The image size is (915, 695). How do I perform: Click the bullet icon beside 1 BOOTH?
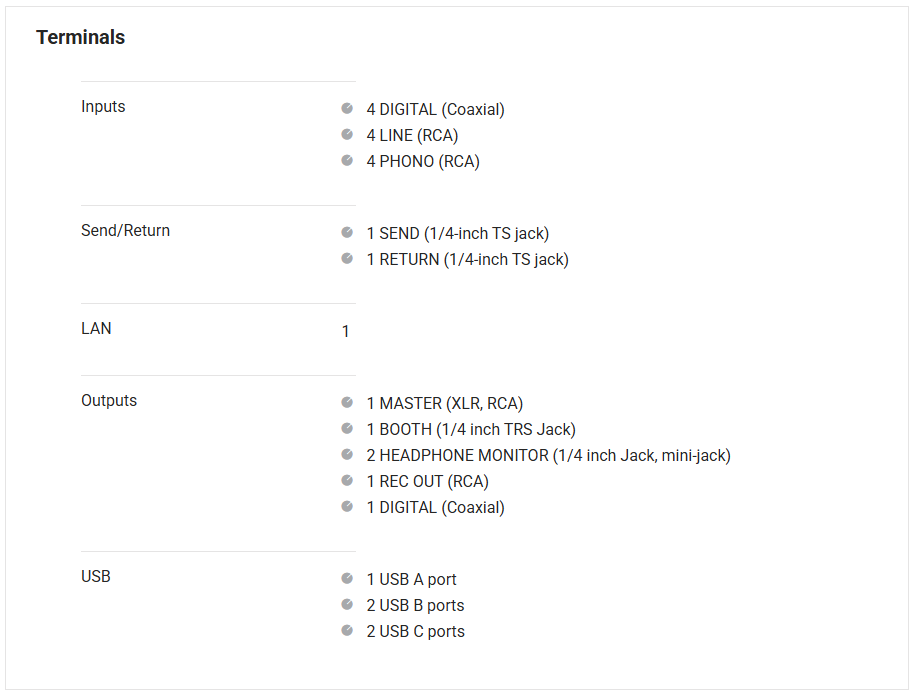click(347, 428)
